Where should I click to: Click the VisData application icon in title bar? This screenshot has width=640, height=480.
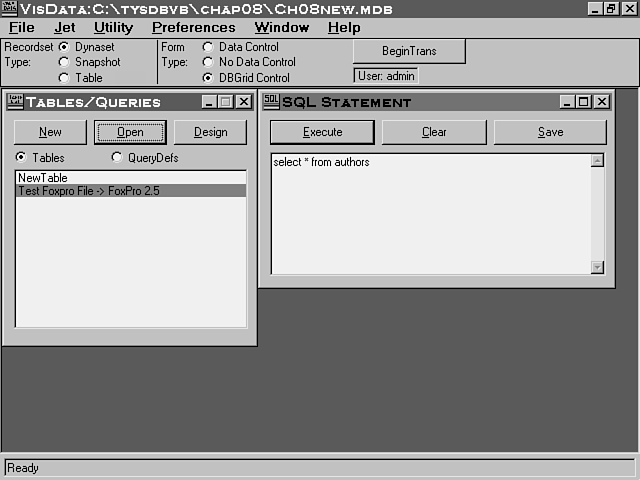tap(9, 8)
